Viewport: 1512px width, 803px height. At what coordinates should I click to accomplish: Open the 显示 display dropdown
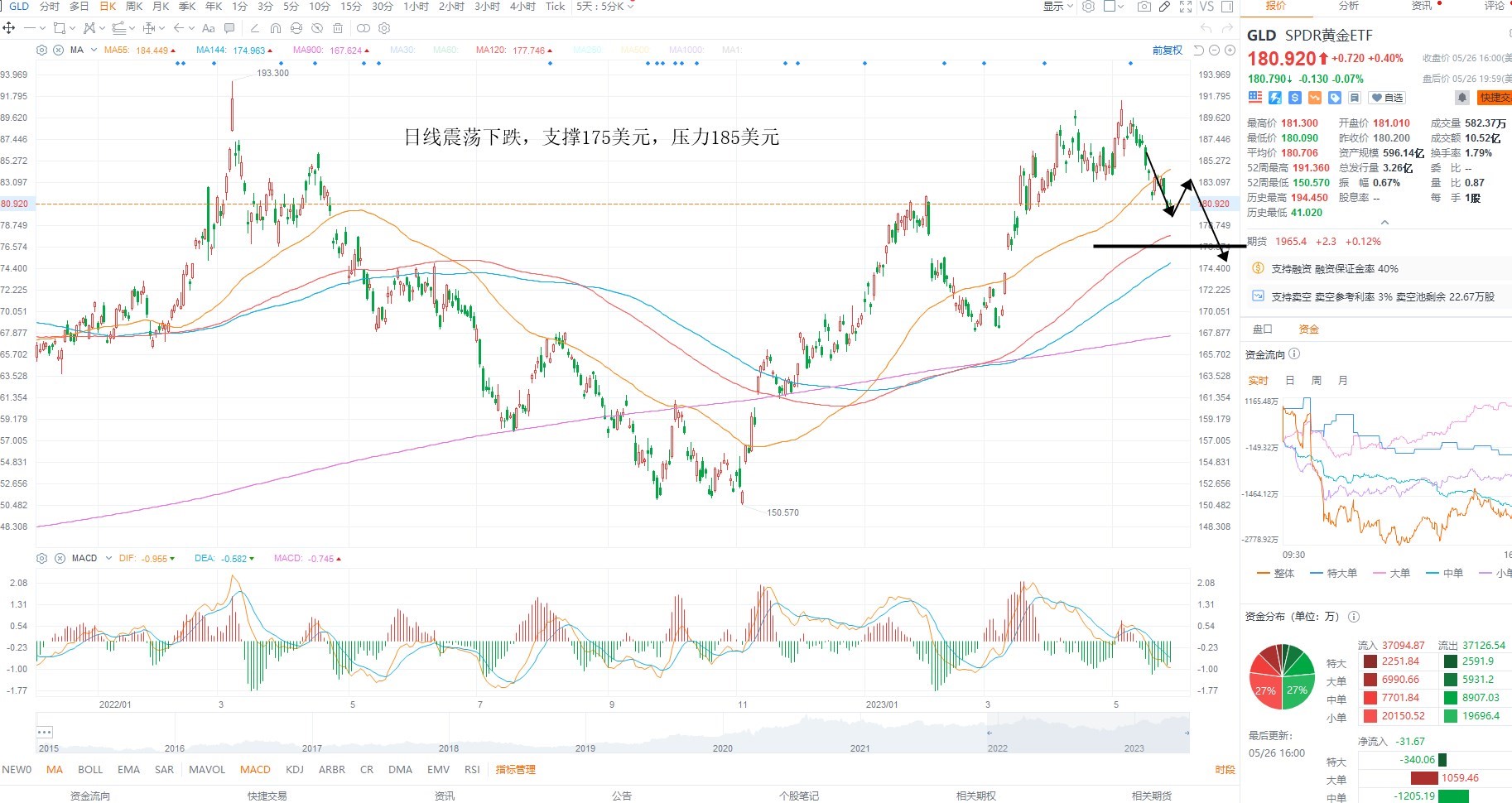(1058, 6)
